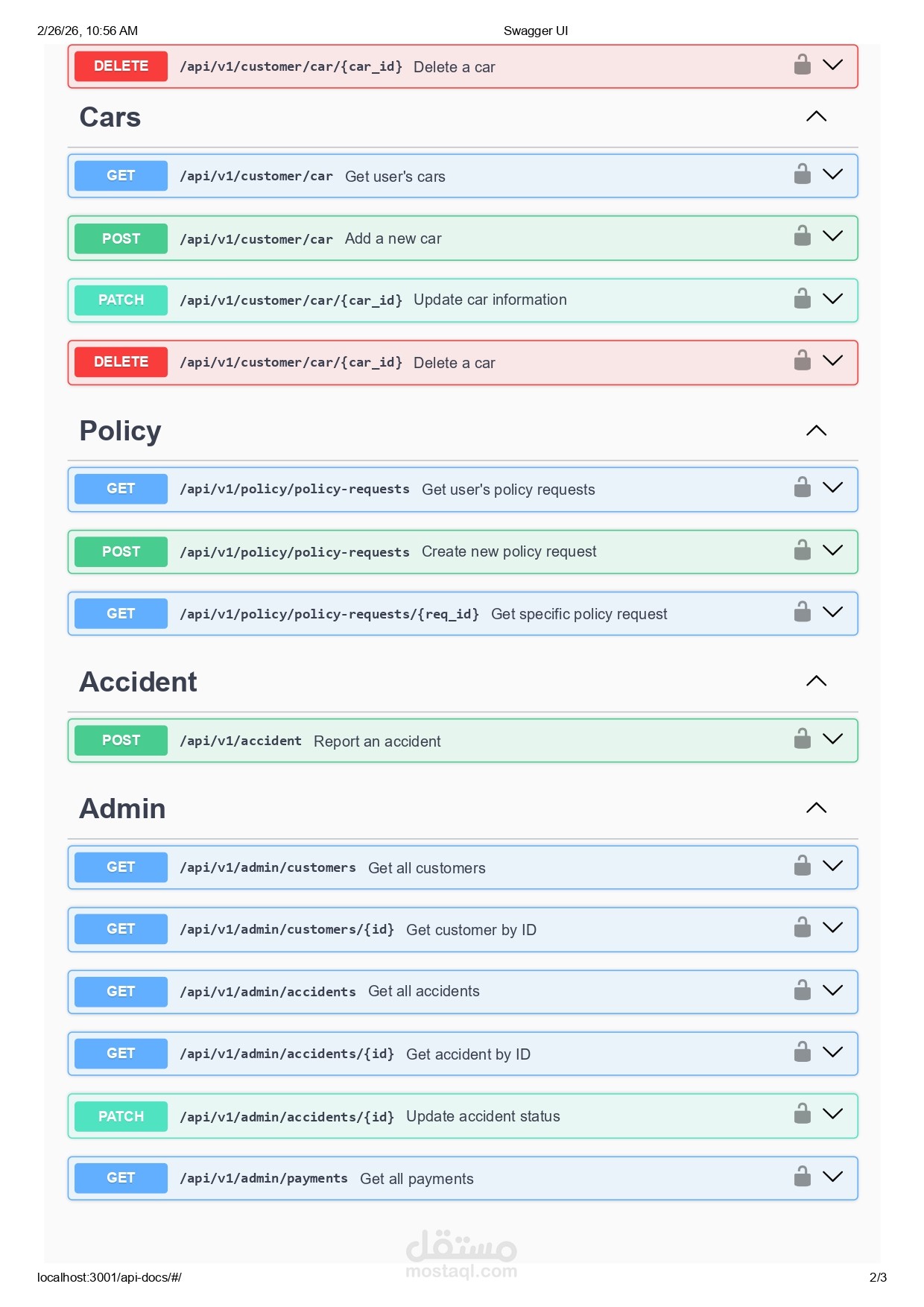The height and width of the screenshot is (1307, 924).
Task: Expand the Get all accidents endpoint arrow
Action: point(832,990)
